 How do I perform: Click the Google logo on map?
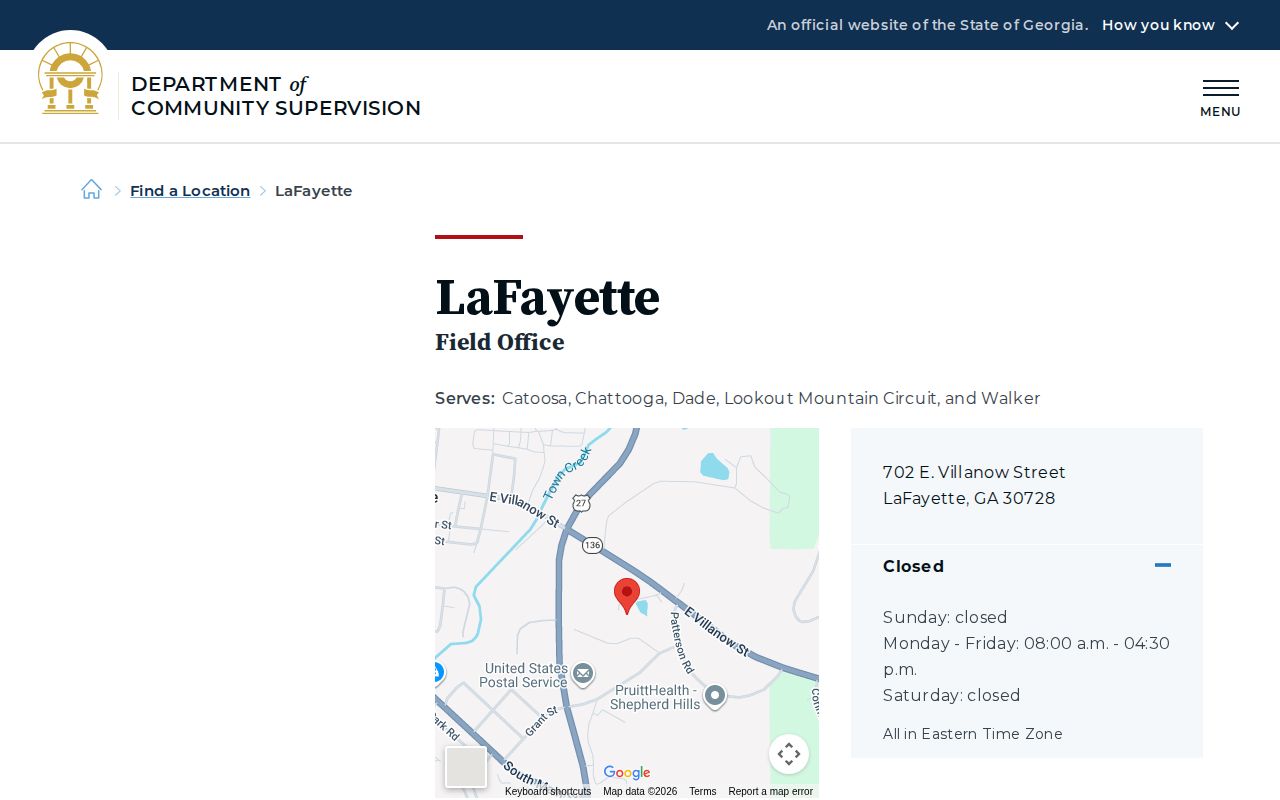point(627,773)
